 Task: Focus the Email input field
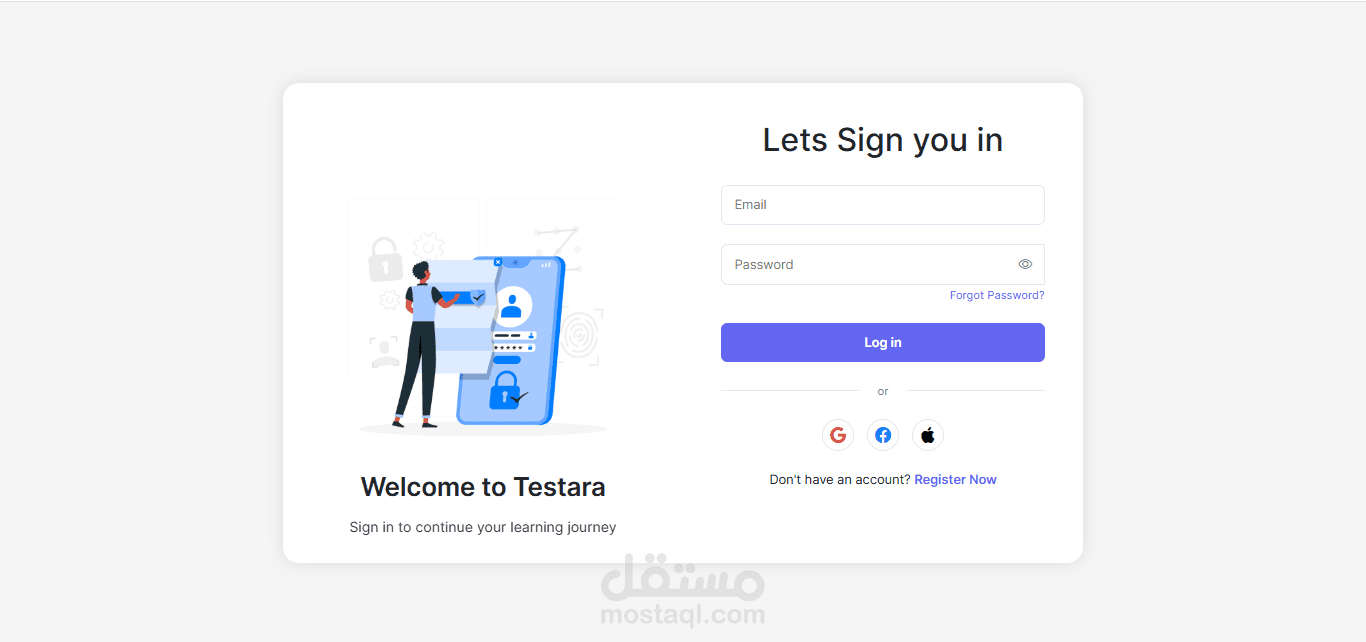pyautogui.click(x=883, y=205)
